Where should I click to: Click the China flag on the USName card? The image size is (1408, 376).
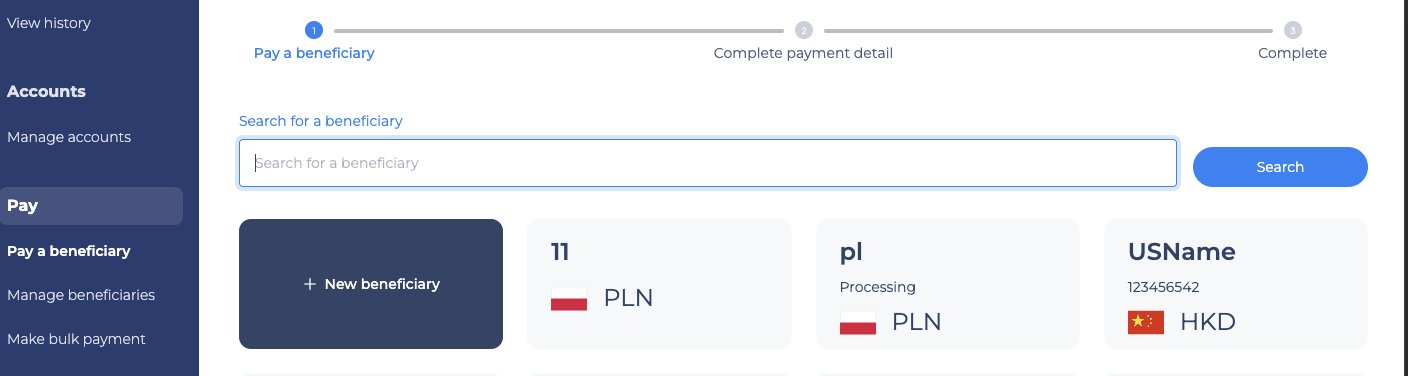pos(1146,322)
